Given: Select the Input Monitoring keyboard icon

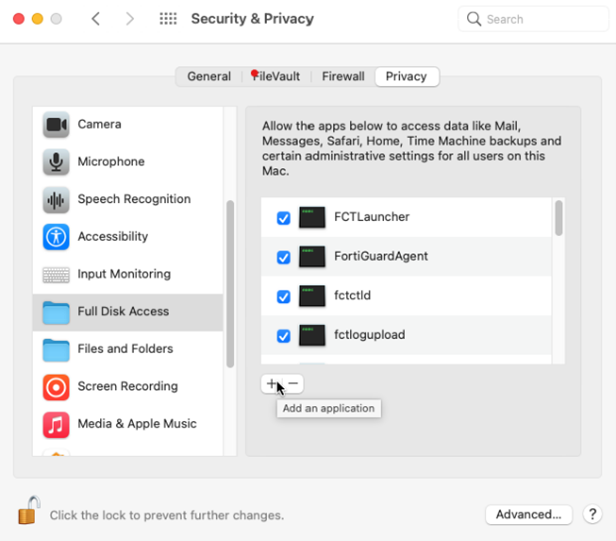Looking at the screenshot, I should (56, 274).
